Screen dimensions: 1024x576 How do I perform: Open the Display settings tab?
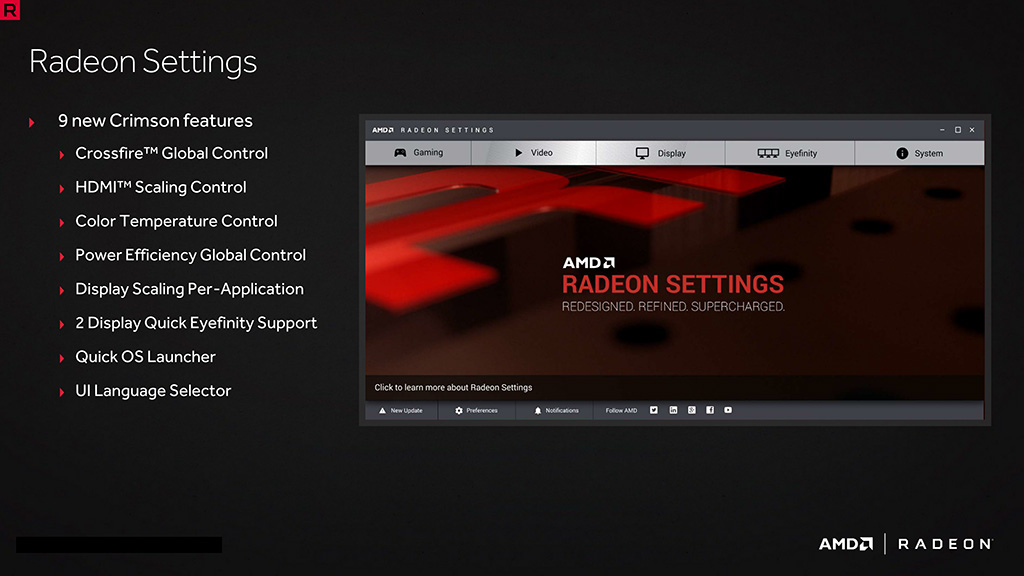pos(661,153)
